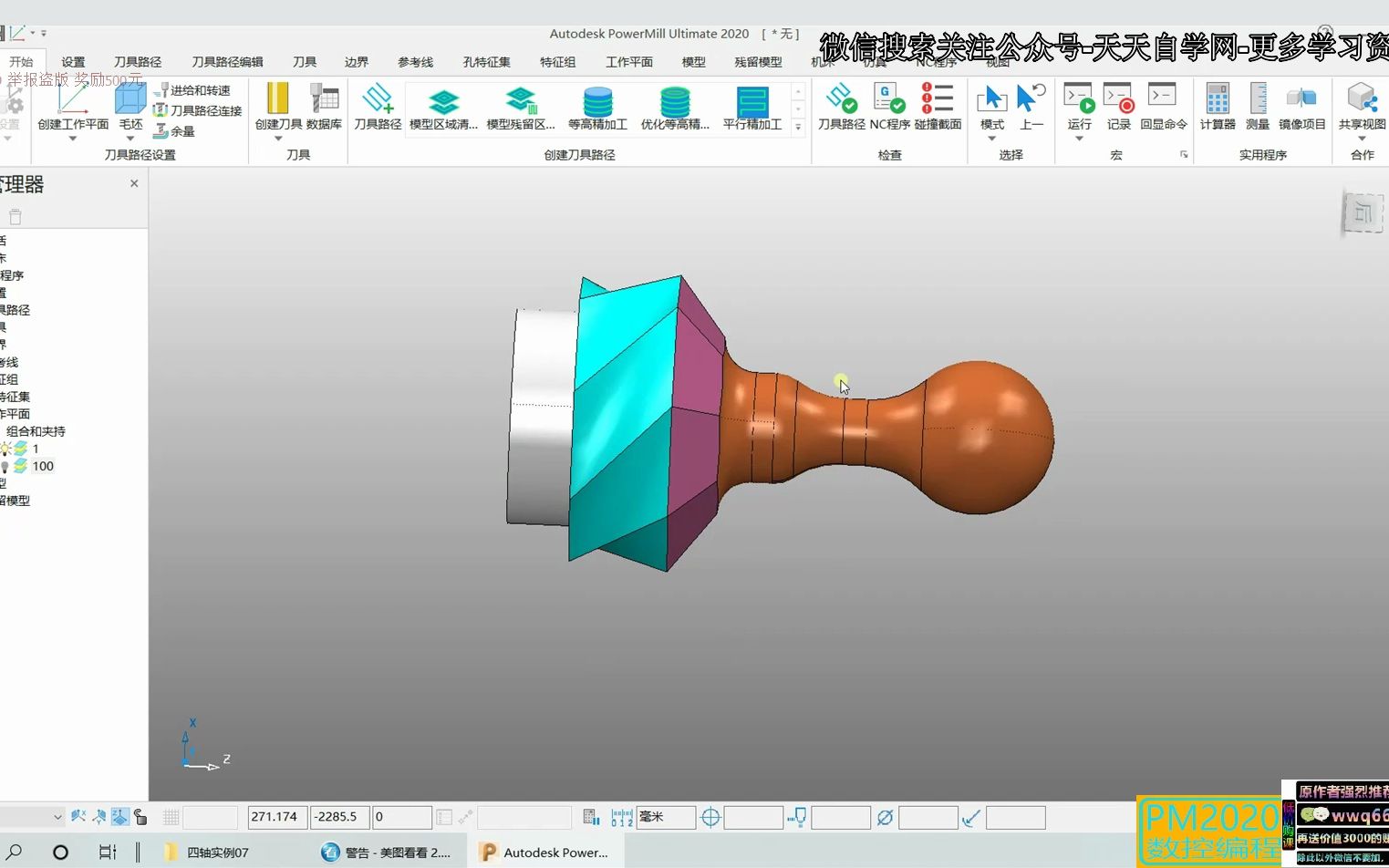Select 平行精加工 strategy icon
This screenshot has width=1389, height=868.
pos(752,100)
